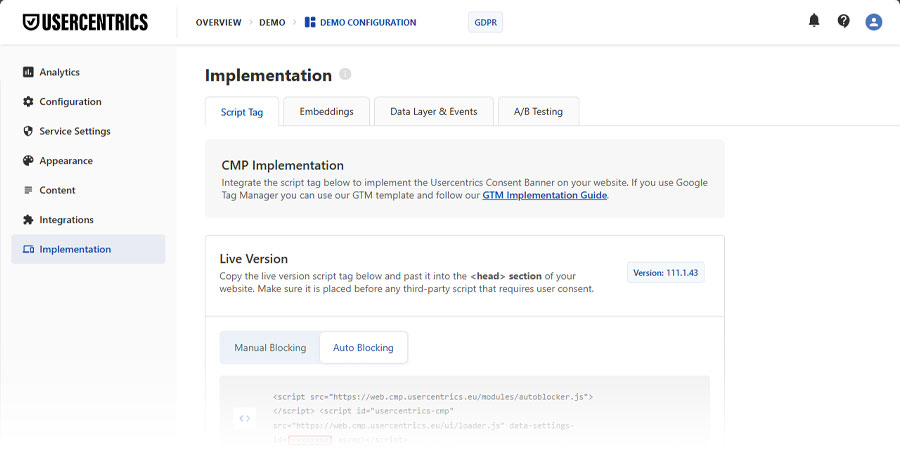900x450 pixels.
Task: Click the Usercentrics logo
Action: point(85,22)
